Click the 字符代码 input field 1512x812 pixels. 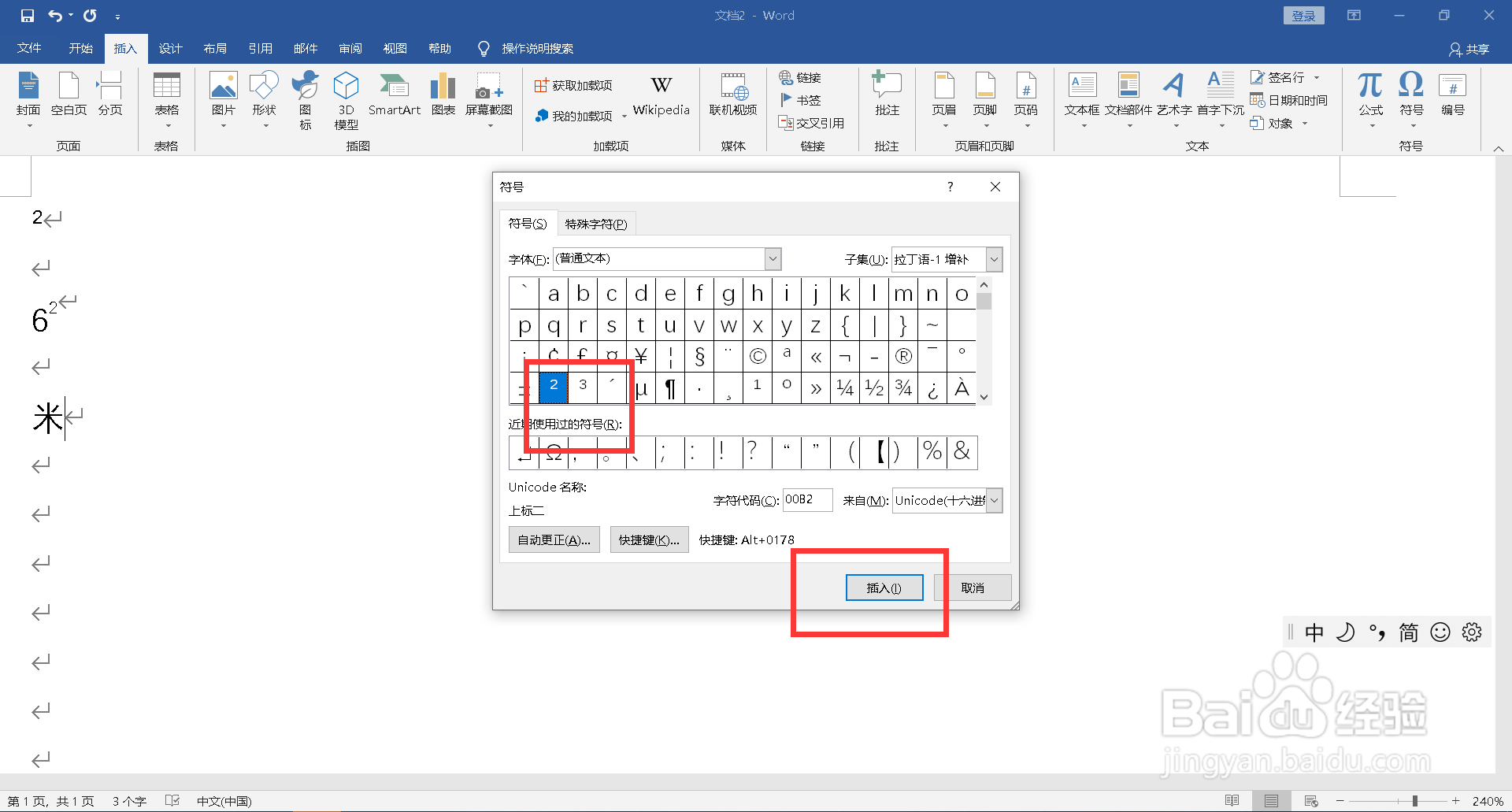click(807, 499)
